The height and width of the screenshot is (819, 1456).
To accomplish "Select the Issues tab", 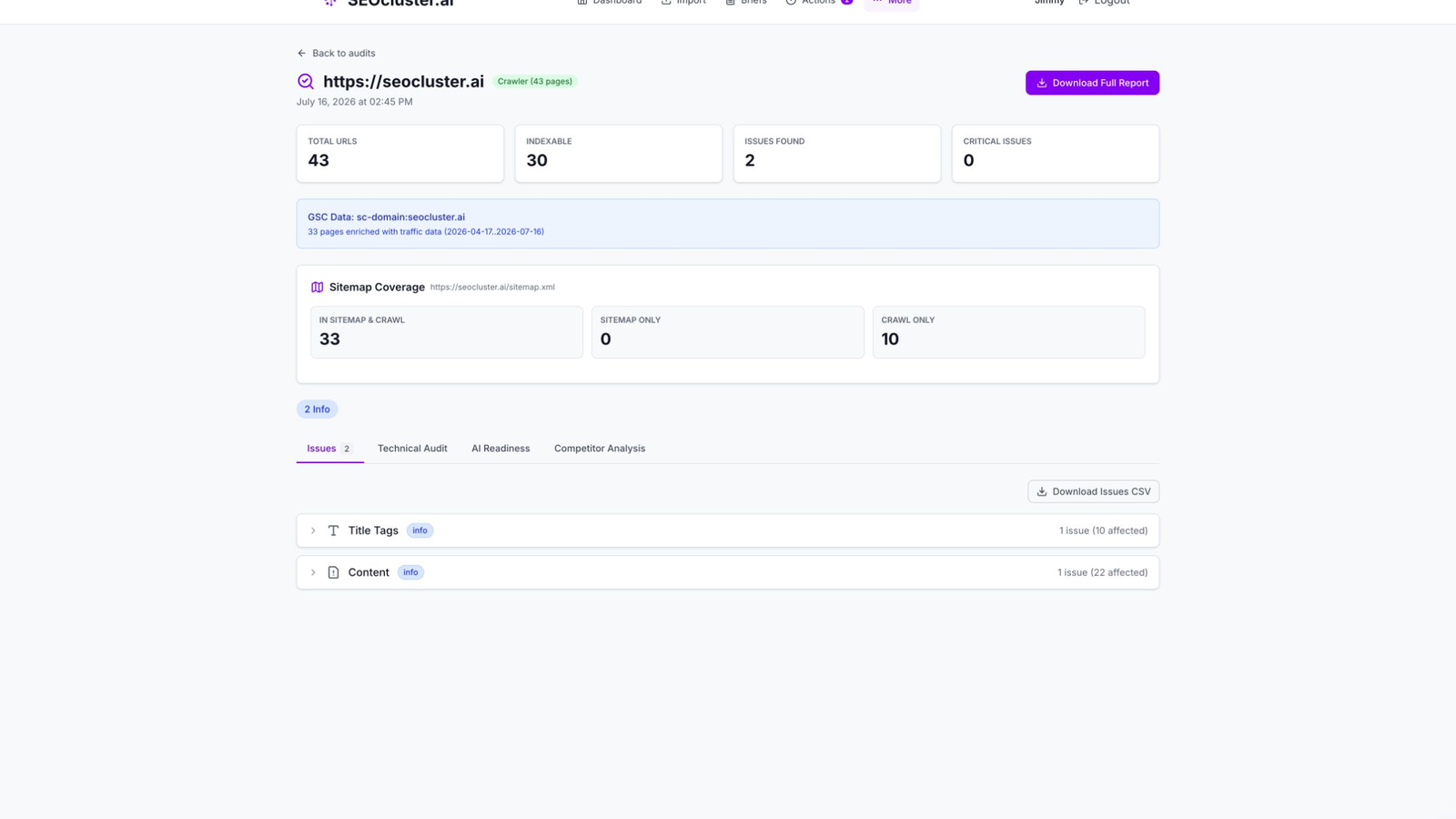I will tap(329, 449).
